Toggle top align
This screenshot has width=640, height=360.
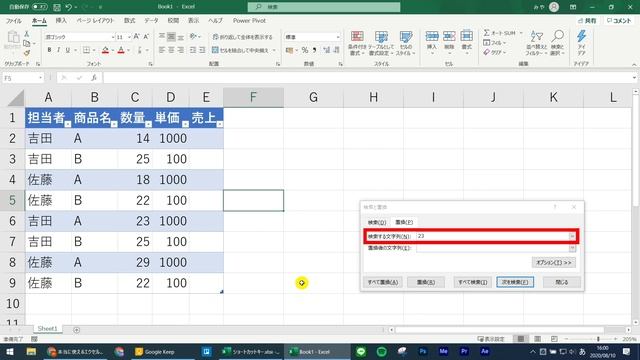pos(162,37)
